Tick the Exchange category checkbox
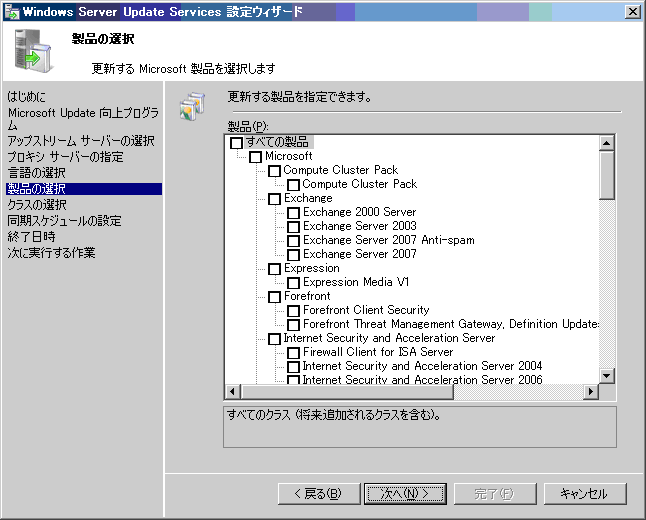646x520 pixels. [274, 199]
